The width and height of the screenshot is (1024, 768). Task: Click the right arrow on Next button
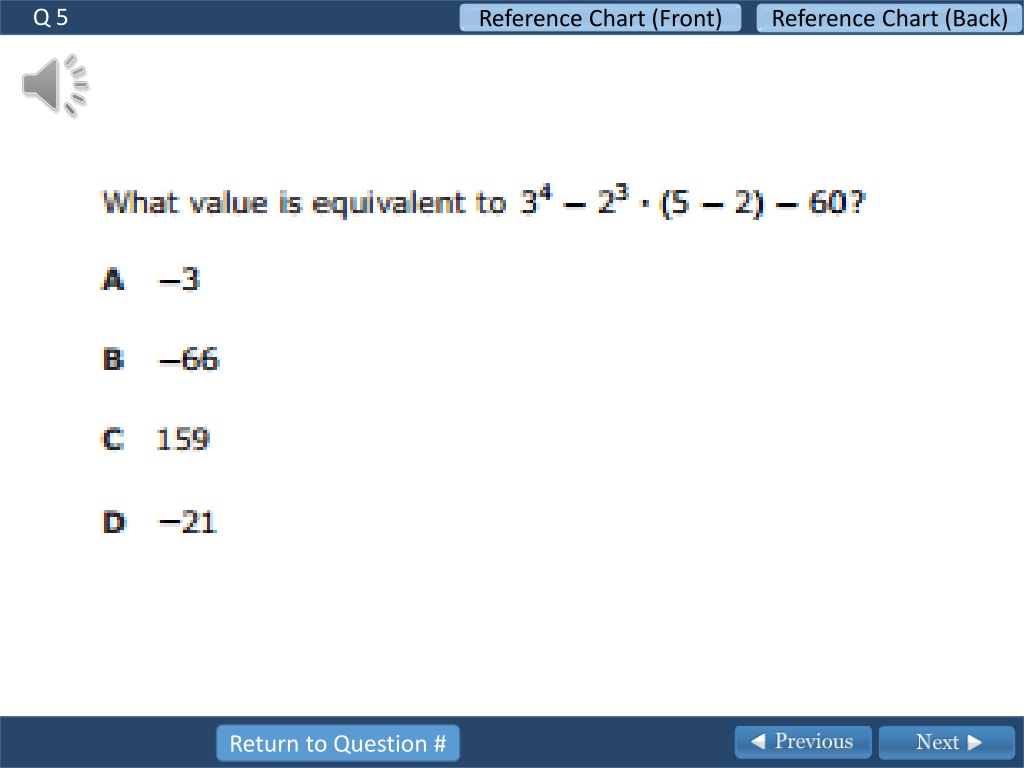tap(975, 742)
